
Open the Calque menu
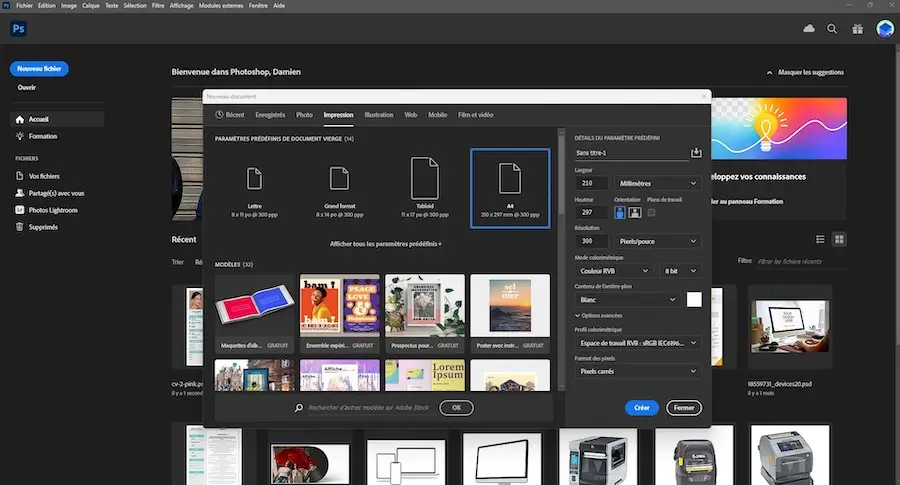(x=90, y=6)
